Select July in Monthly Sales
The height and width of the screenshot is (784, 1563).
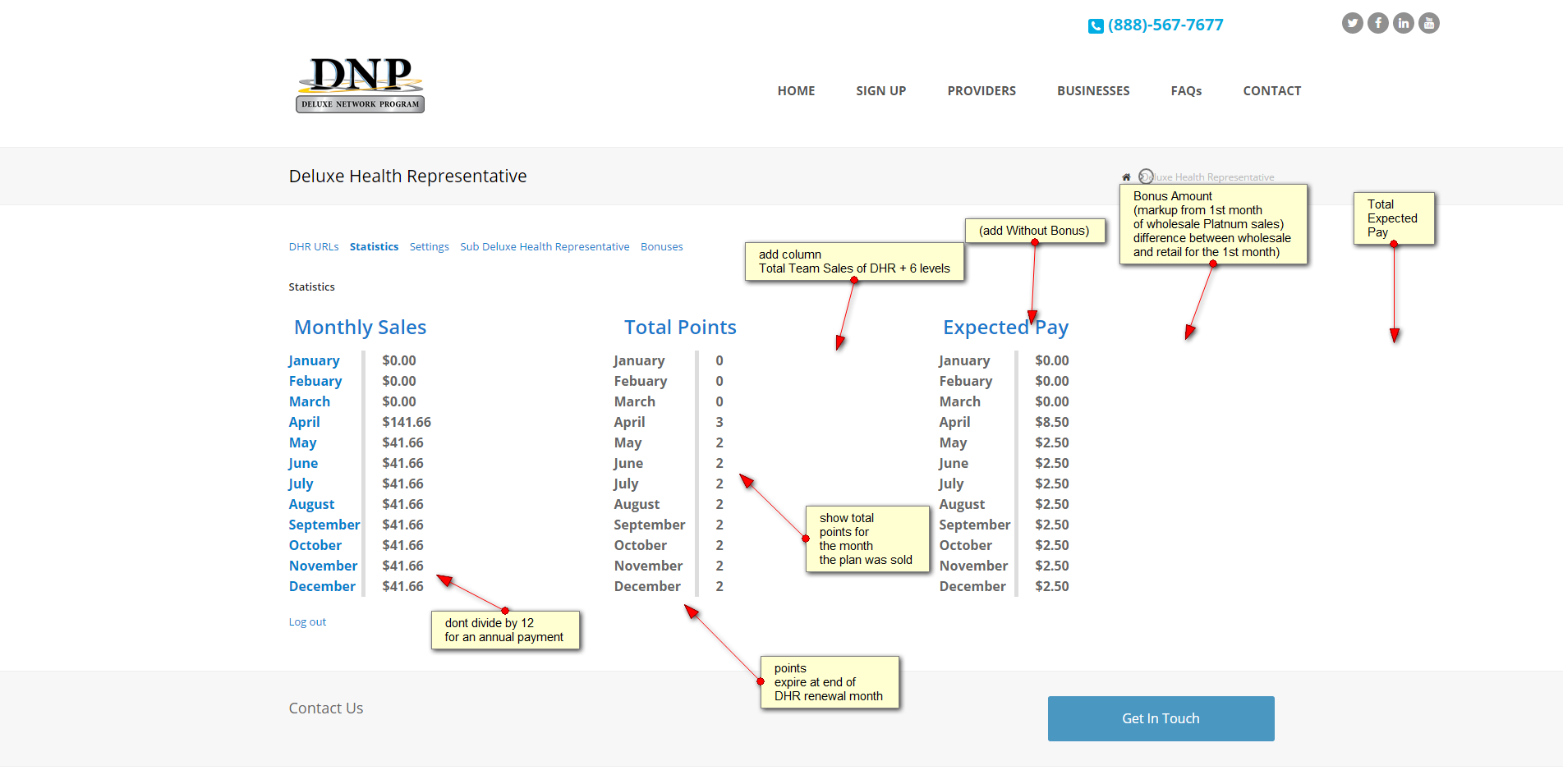[x=301, y=484]
